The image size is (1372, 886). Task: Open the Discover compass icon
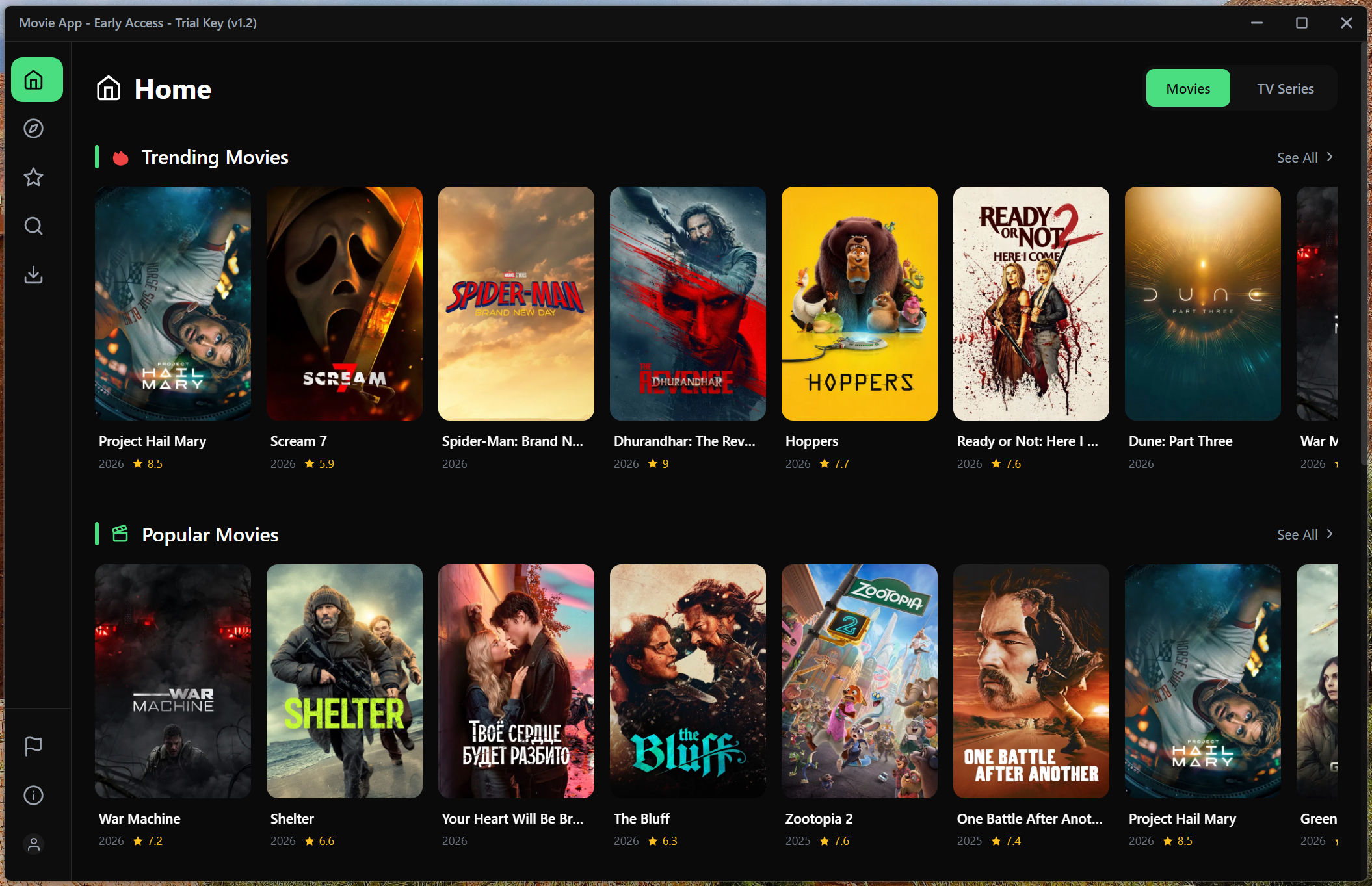coord(33,129)
